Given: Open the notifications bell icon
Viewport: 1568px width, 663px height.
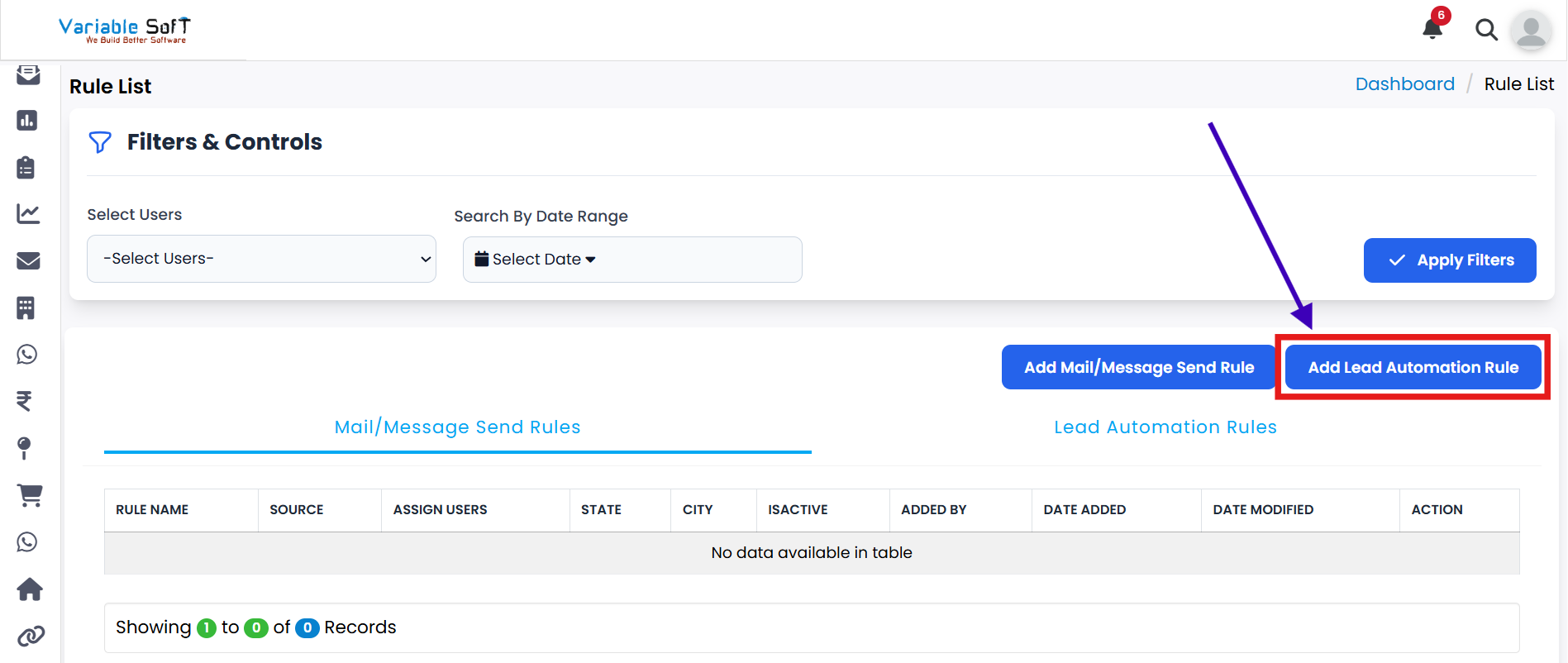Looking at the screenshot, I should pos(1432,29).
